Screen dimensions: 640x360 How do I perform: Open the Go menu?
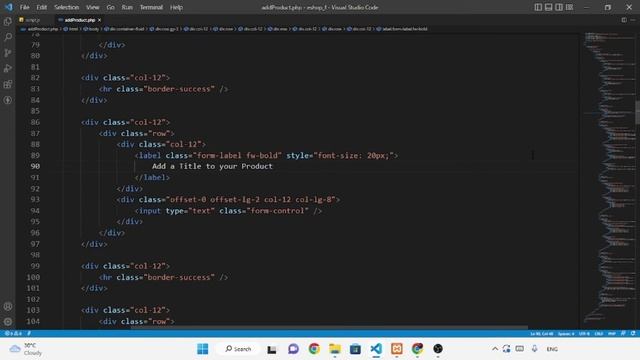tap(110, 7)
